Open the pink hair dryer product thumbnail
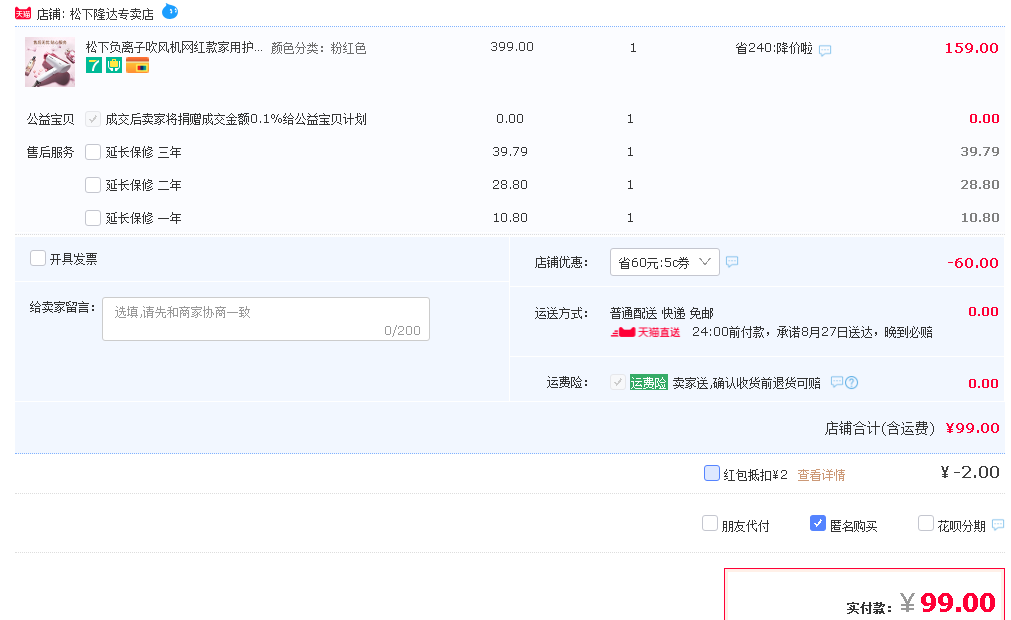This screenshot has width=1011, height=620. [x=50, y=62]
